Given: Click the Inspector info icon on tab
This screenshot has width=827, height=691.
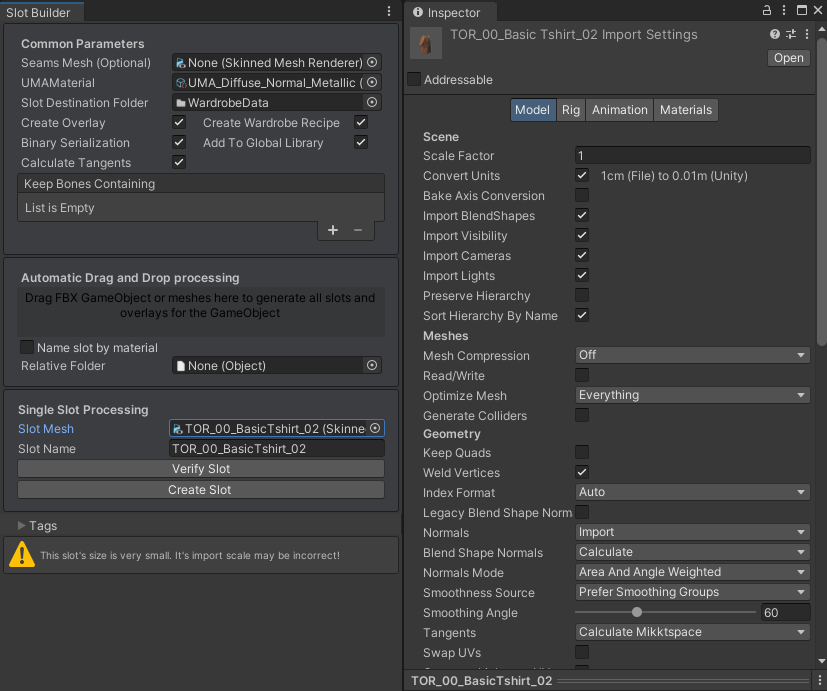Looking at the screenshot, I should [x=418, y=12].
